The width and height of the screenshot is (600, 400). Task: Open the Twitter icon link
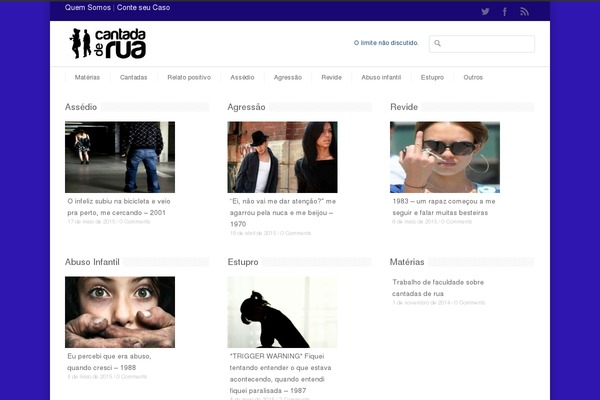click(485, 11)
